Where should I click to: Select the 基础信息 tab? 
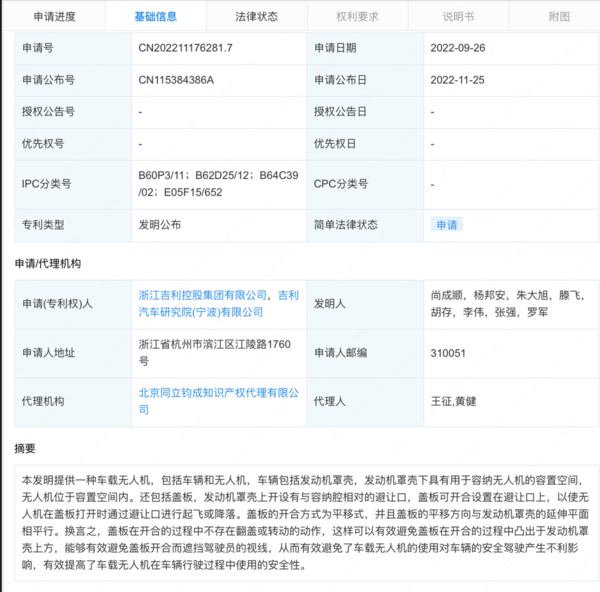point(156,16)
